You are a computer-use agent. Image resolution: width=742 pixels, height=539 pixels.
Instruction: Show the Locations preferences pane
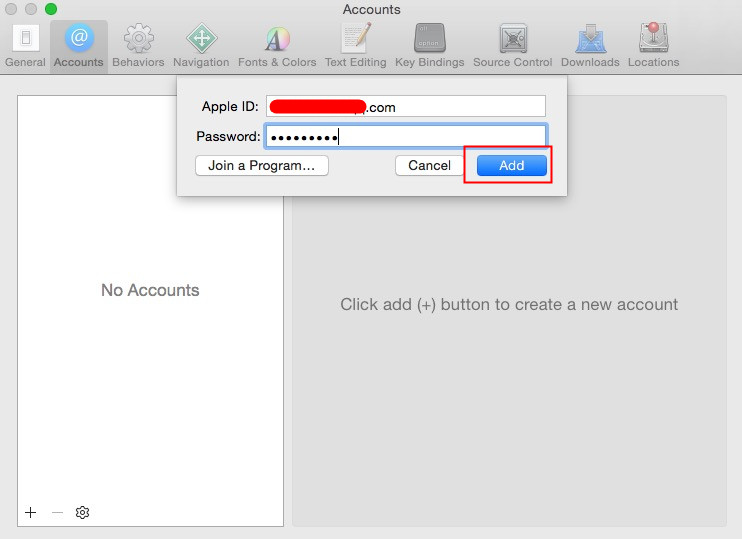[654, 46]
